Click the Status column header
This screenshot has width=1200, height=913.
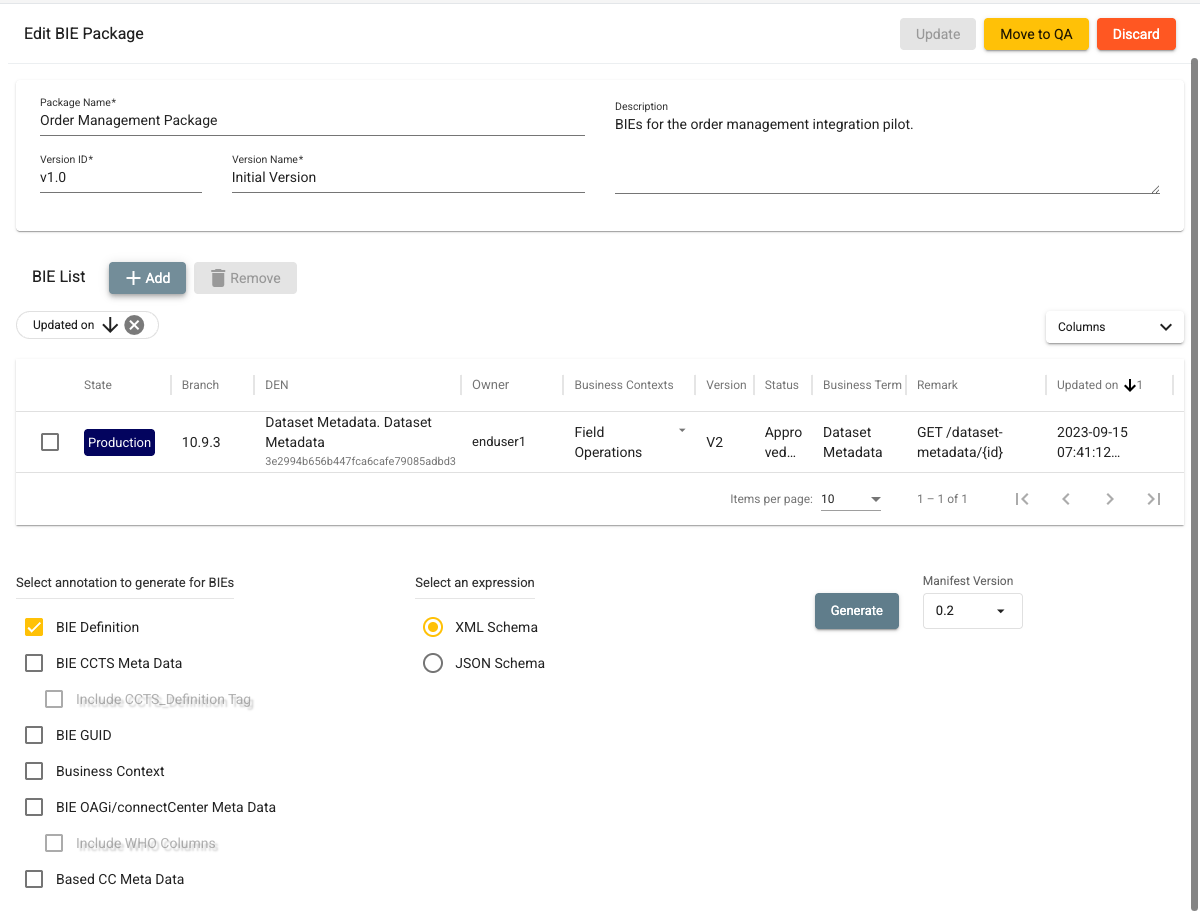782,385
